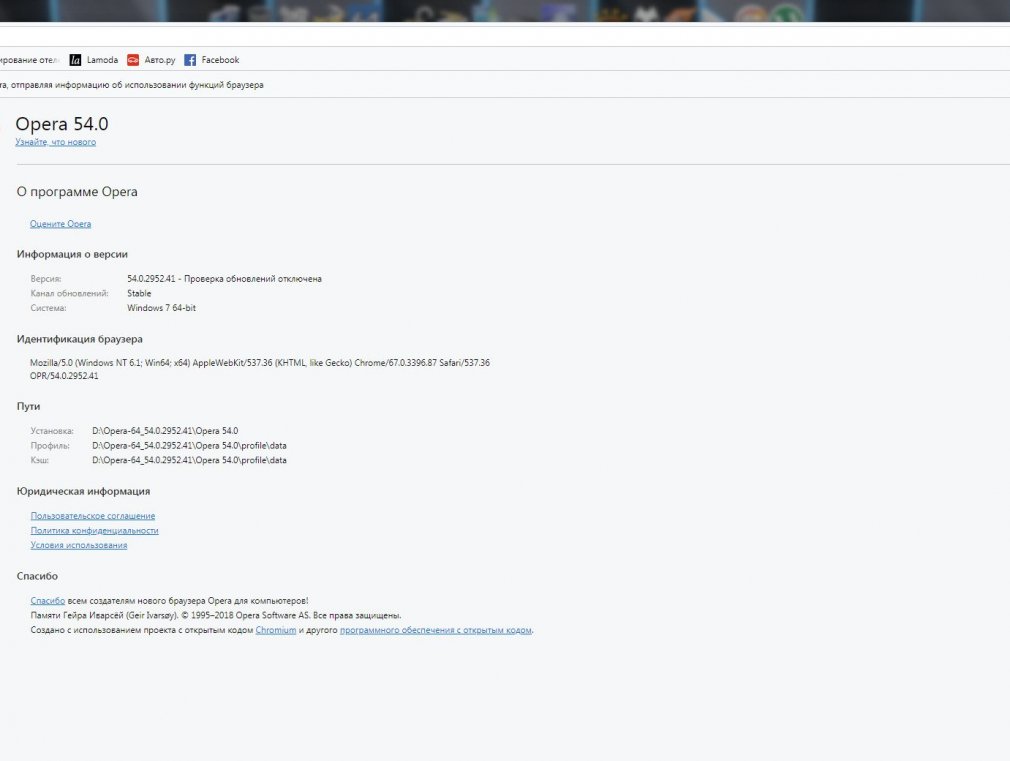1010x761 pixels.
Task: Open the 'Узнайте, что нового' link
Action: click(x=55, y=142)
